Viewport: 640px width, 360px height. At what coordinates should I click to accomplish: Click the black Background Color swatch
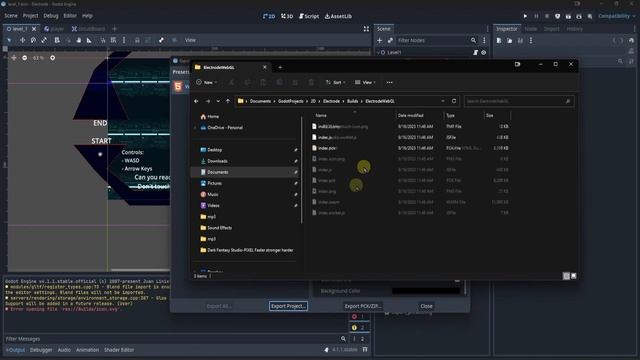click(x=426, y=291)
